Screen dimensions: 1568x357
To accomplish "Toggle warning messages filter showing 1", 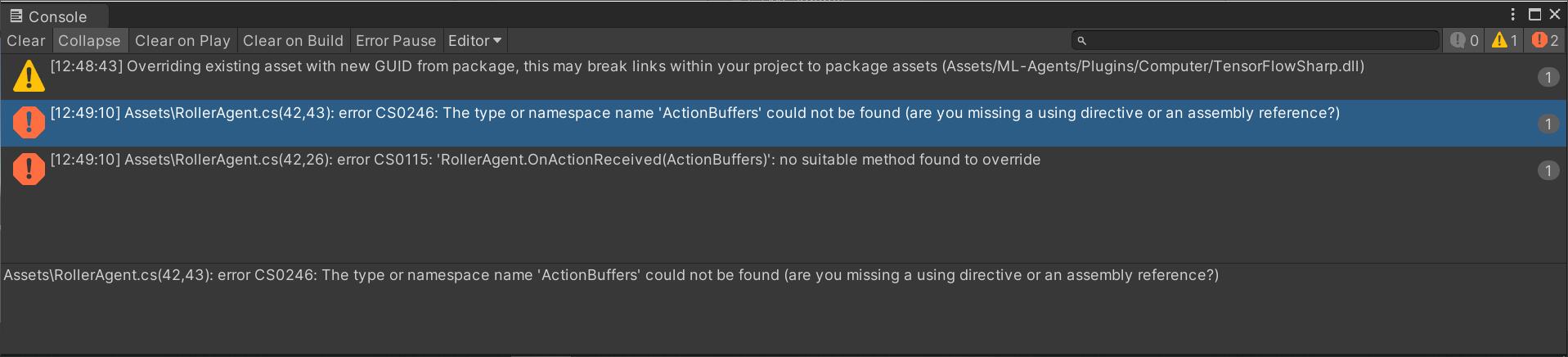I will coord(1504,40).
